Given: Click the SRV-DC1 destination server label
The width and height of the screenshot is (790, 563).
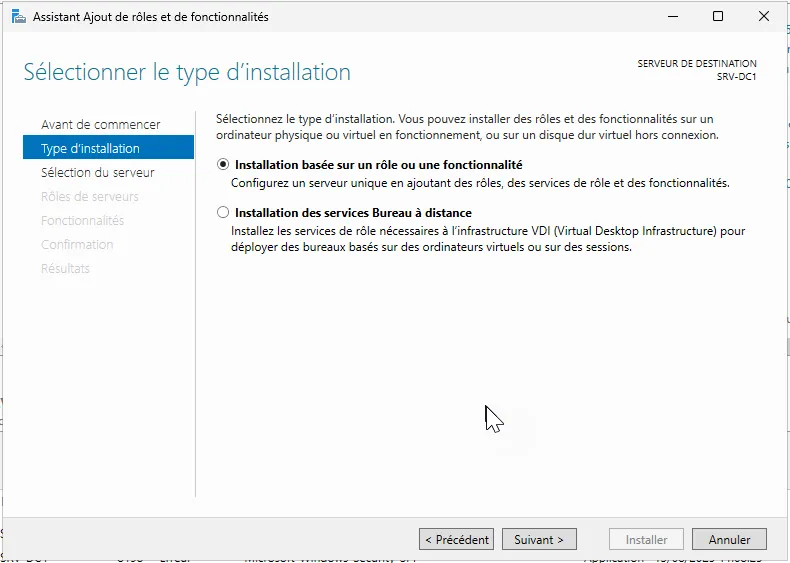Looking at the screenshot, I should tap(736, 77).
